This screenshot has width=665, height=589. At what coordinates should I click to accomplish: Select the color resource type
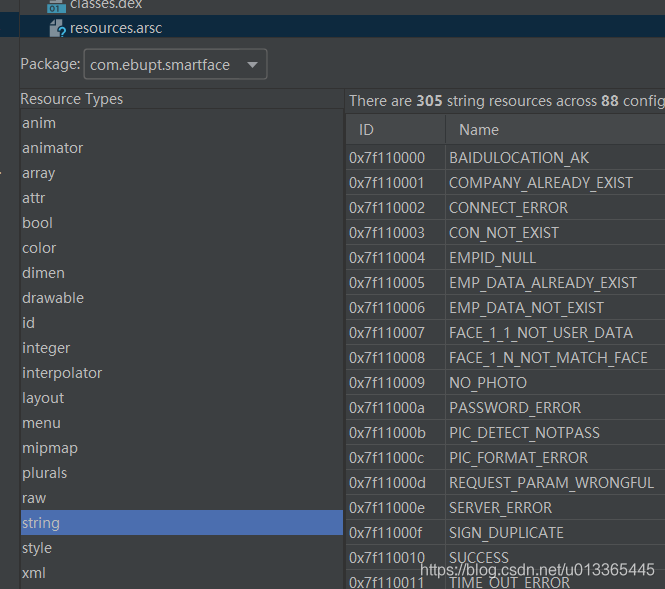[182, 248]
